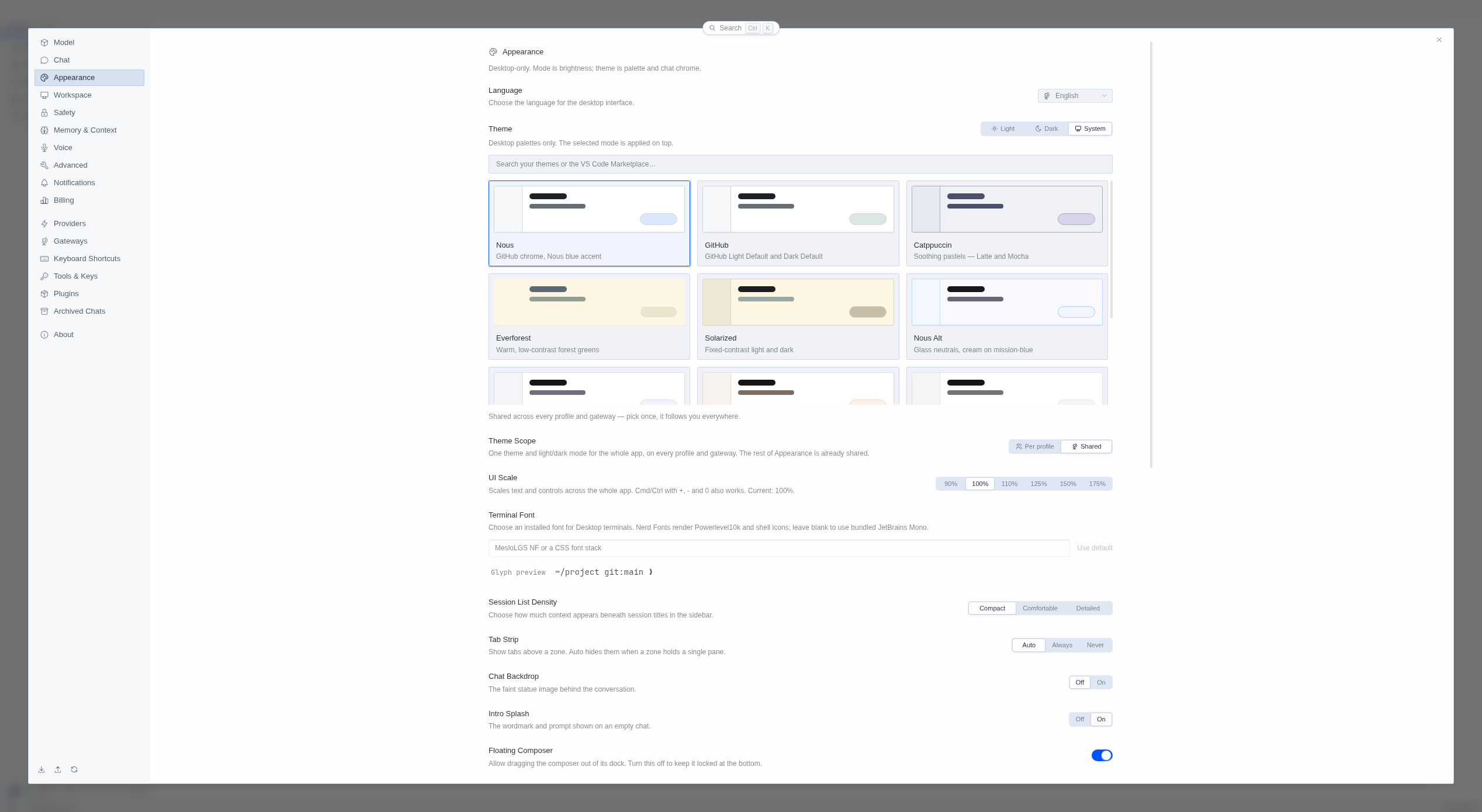Viewport: 1482px width, 812px height.
Task: Open the Plugins section
Action: coord(89,294)
